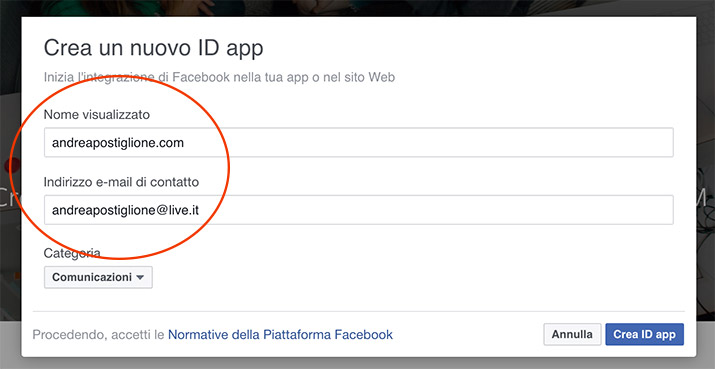The width and height of the screenshot is (715, 369).
Task: Click the Nome visualizzato input field
Action: [358, 143]
